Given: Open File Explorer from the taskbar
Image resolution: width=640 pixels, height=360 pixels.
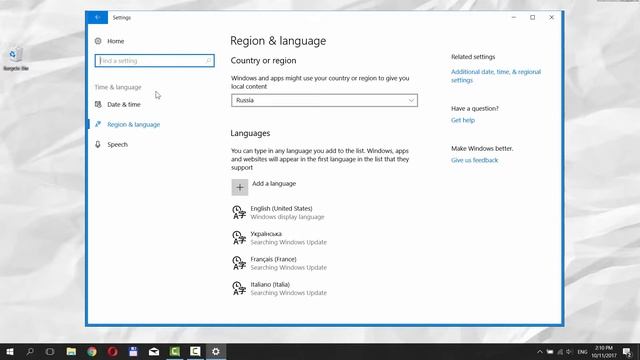Looking at the screenshot, I should pyautogui.click(x=71, y=351).
